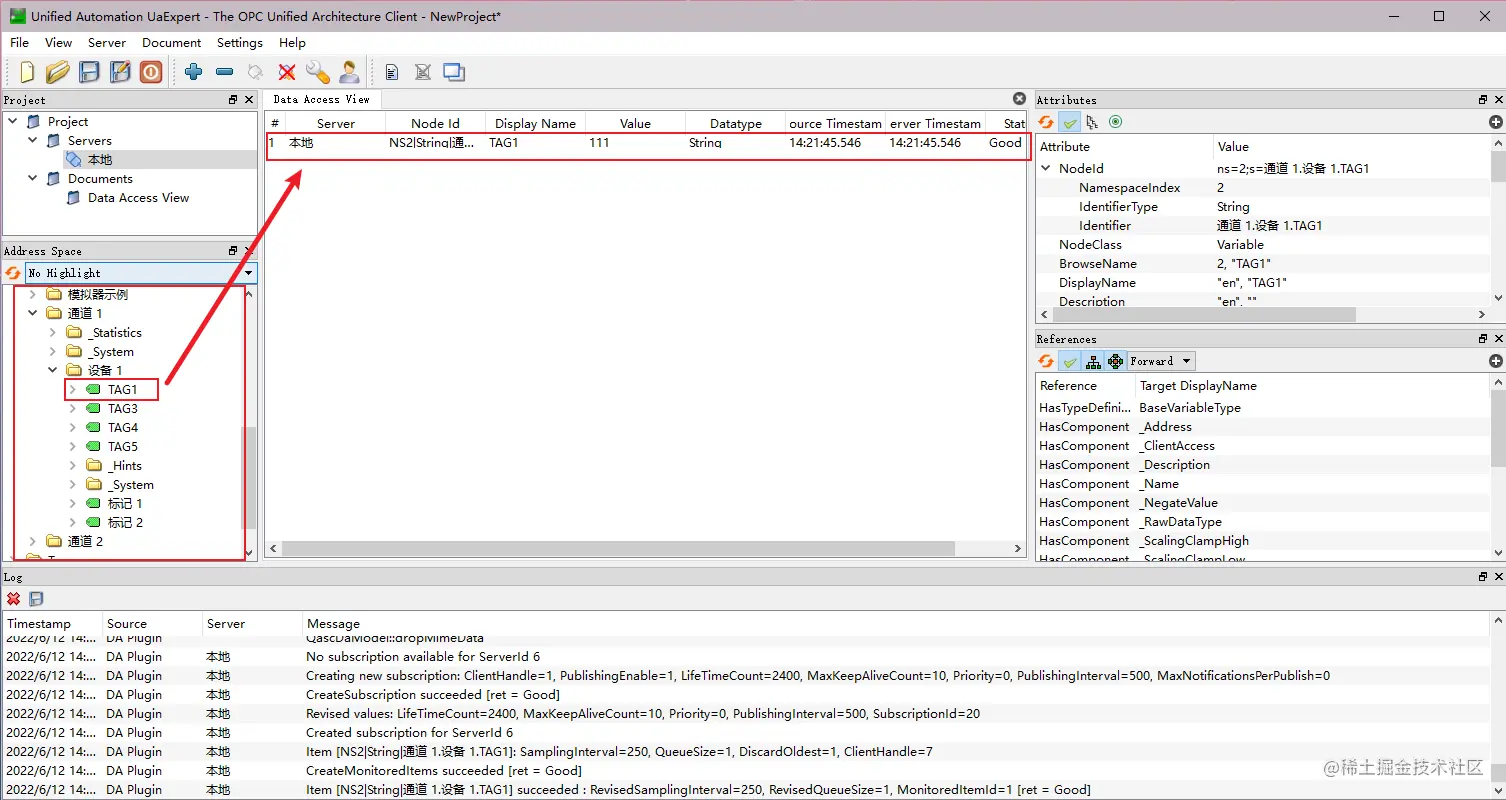The width and height of the screenshot is (1506, 800).
Task: Remove the server with the blue minus icon
Action: 225,72
